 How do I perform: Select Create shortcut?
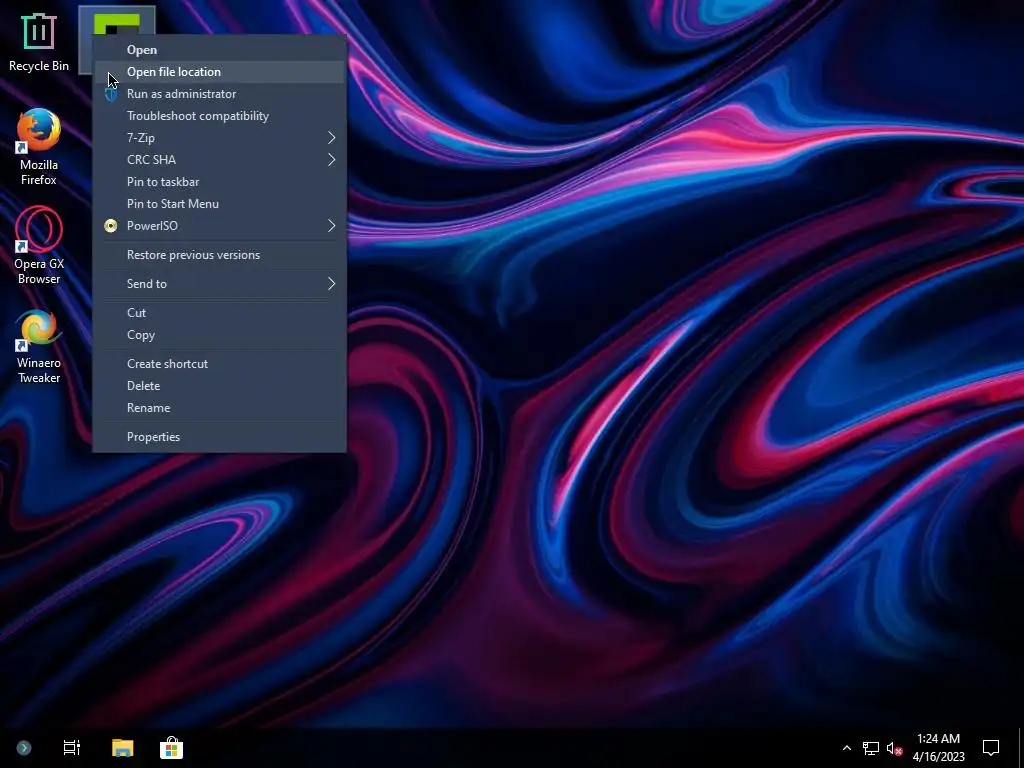219,364
